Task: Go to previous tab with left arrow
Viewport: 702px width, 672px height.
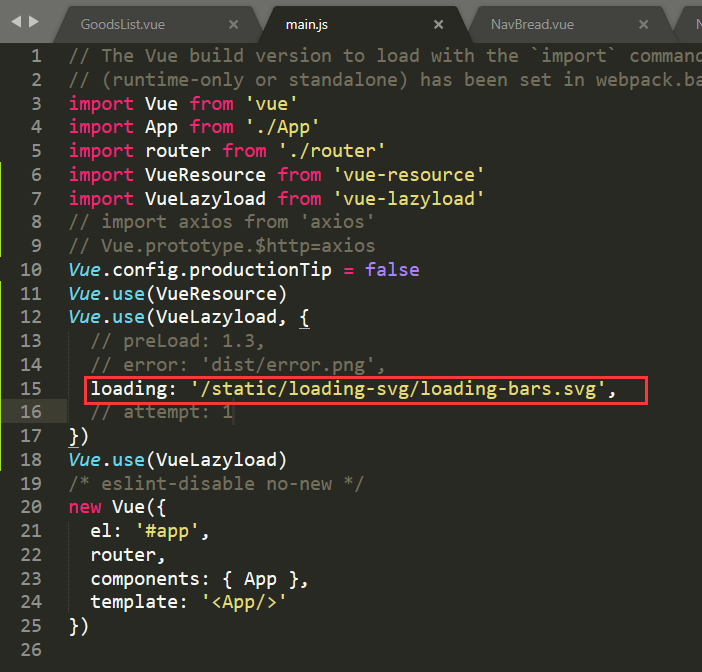Action: tap(16, 21)
